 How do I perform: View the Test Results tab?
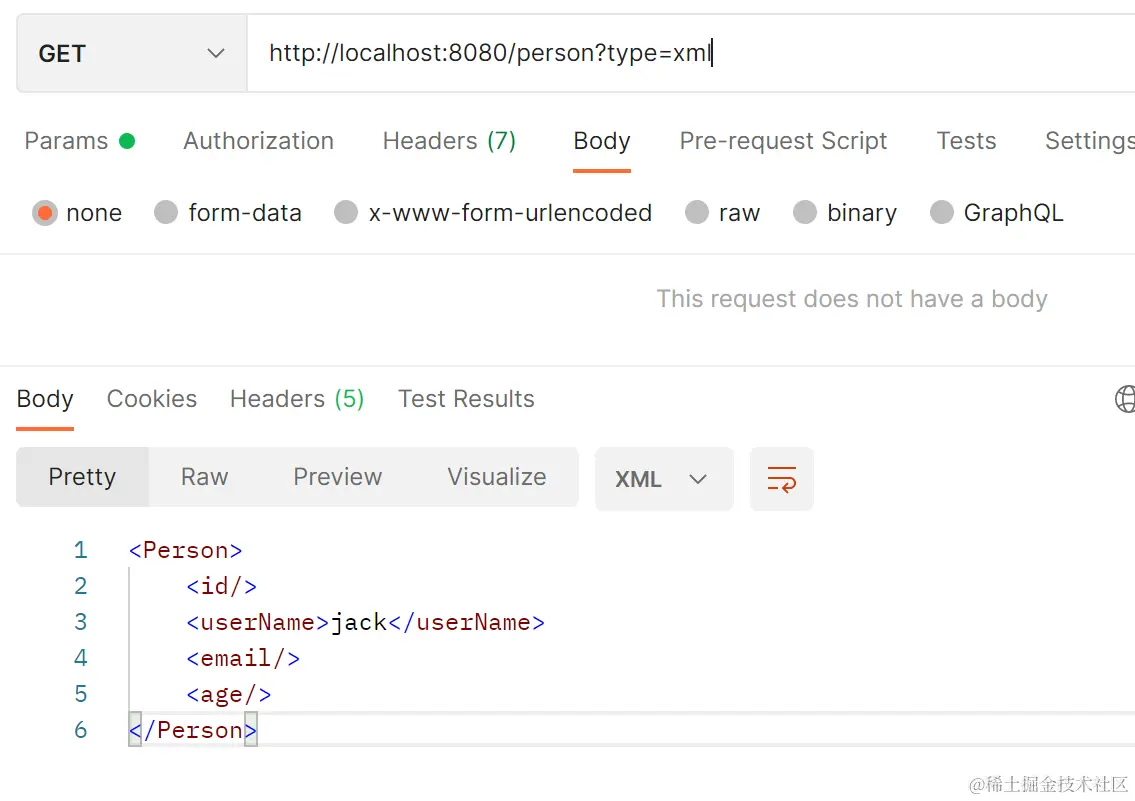pos(465,399)
